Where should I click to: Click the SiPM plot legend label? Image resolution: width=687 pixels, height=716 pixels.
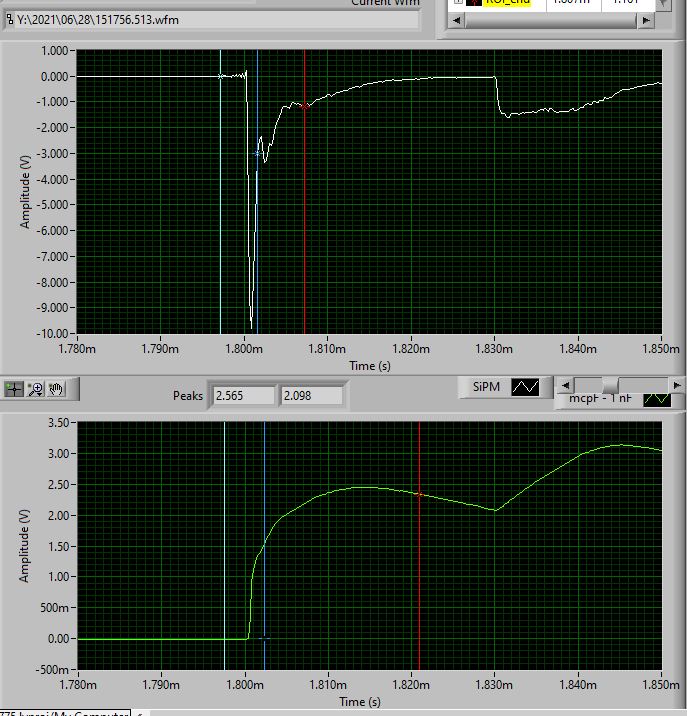486,387
